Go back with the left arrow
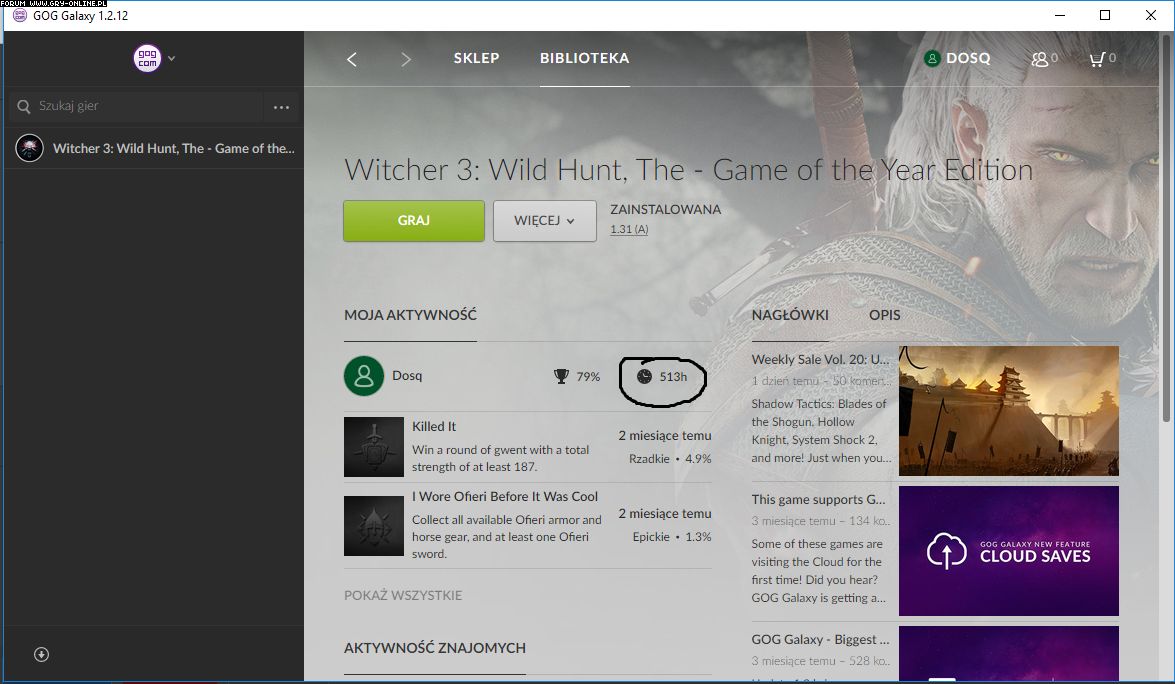1175x684 pixels. 352,59
